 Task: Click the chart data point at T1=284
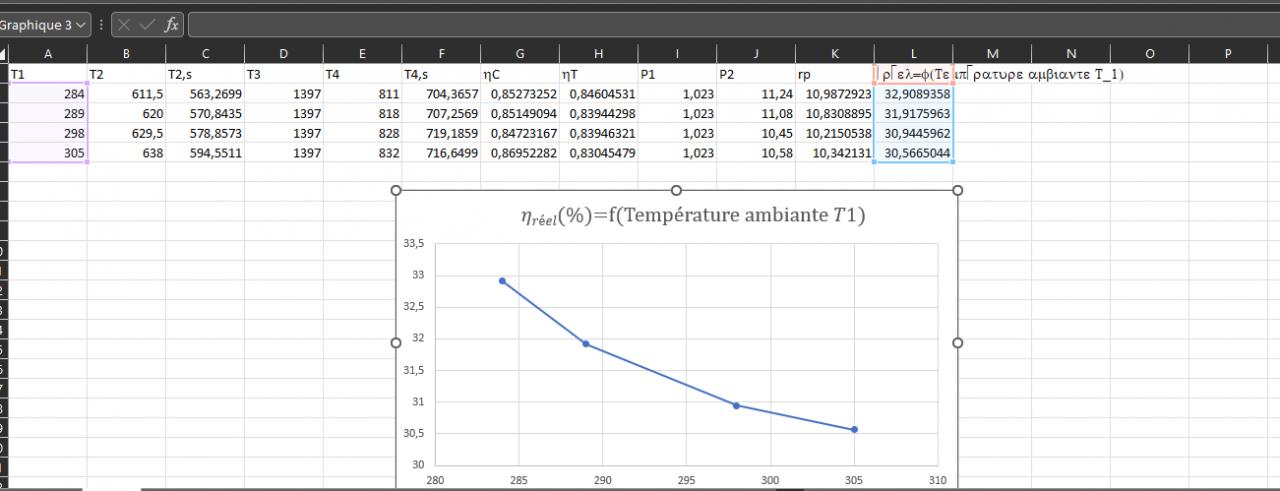502,281
